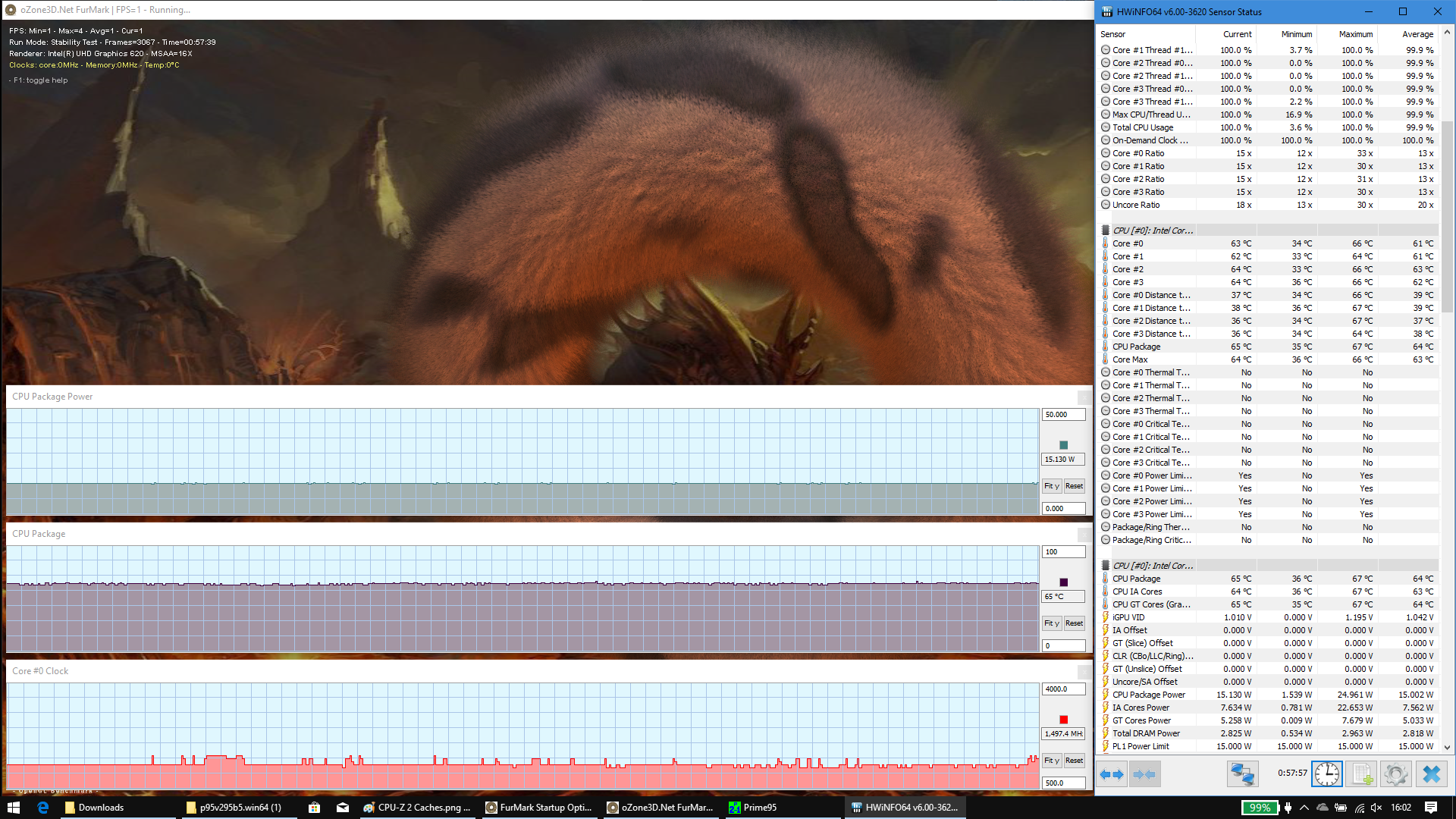This screenshot has height=819, width=1456.
Task: Open the Windows Start menu
Action: pos(13,808)
